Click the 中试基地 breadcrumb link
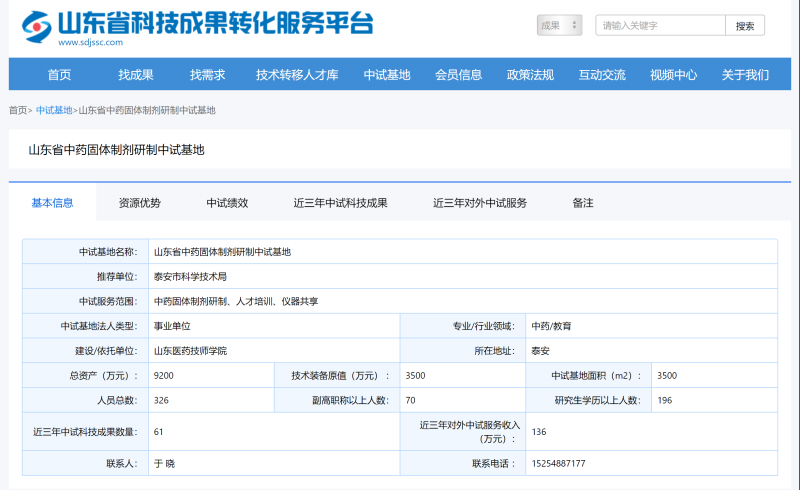Image resolution: width=800 pixels, height=491 pixels. pyautogui.click(x=54, y=111)
